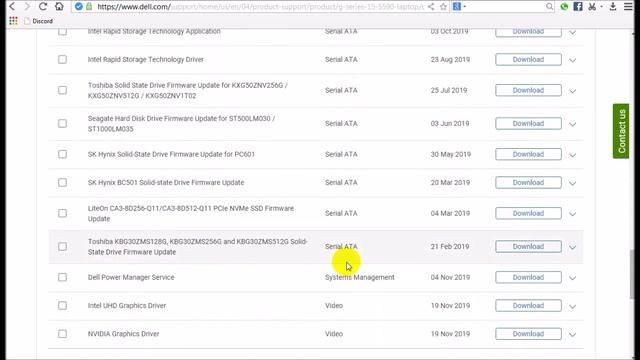Download the Toshiba KXG50ZNV256G firmware update

point(528,90)
